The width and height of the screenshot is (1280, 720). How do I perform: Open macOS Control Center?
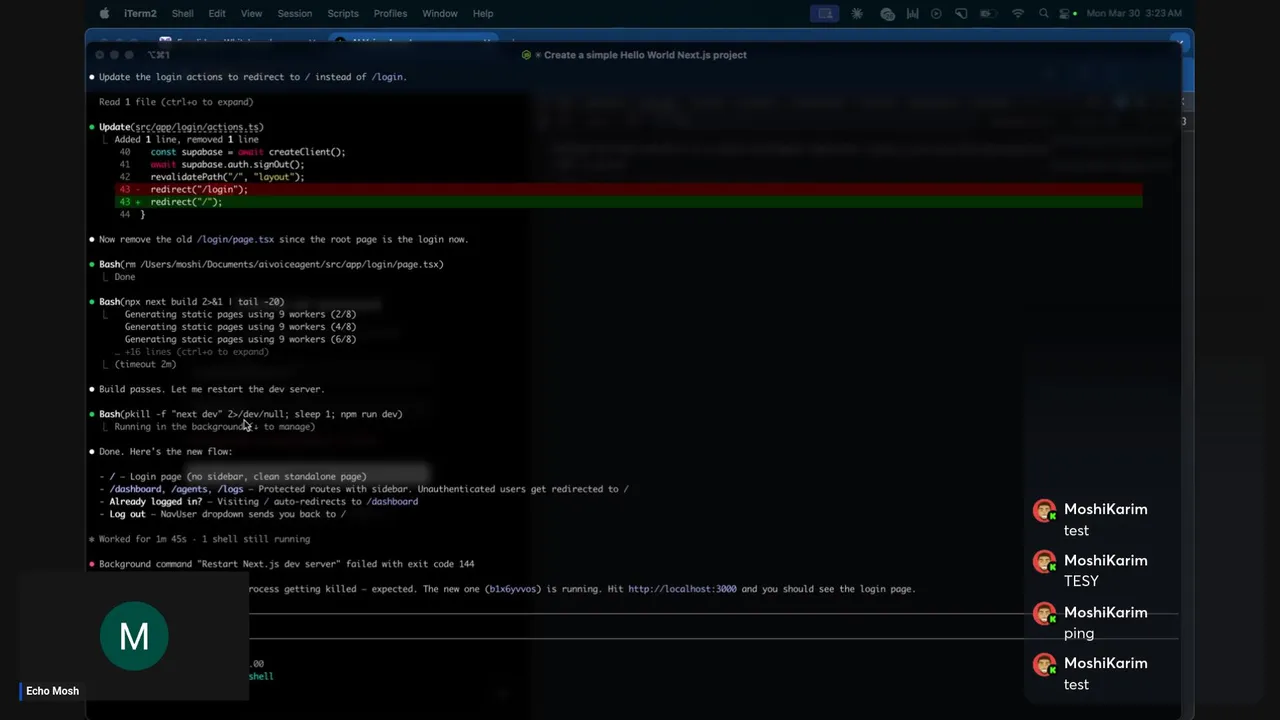(1066, 13)
